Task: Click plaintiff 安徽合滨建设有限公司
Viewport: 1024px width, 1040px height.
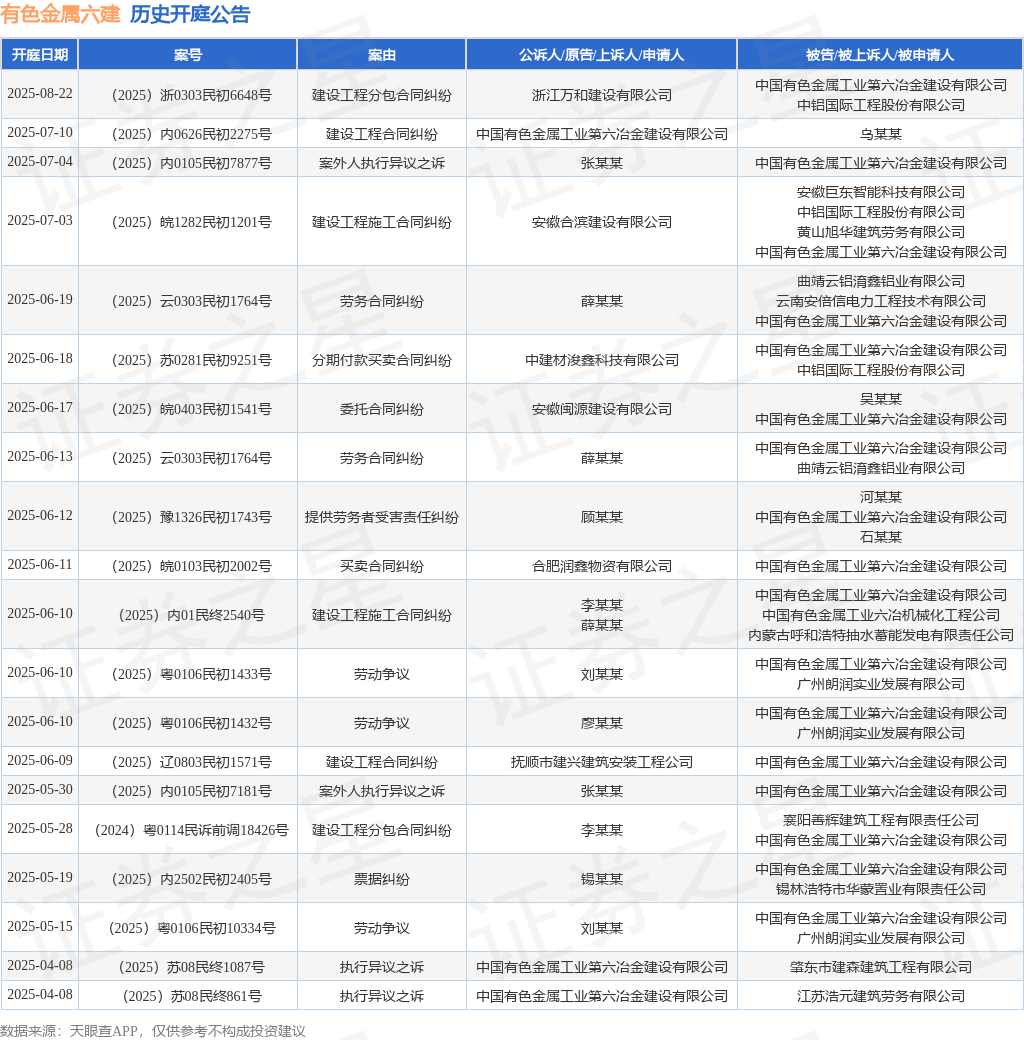Action: click(602, 222)
